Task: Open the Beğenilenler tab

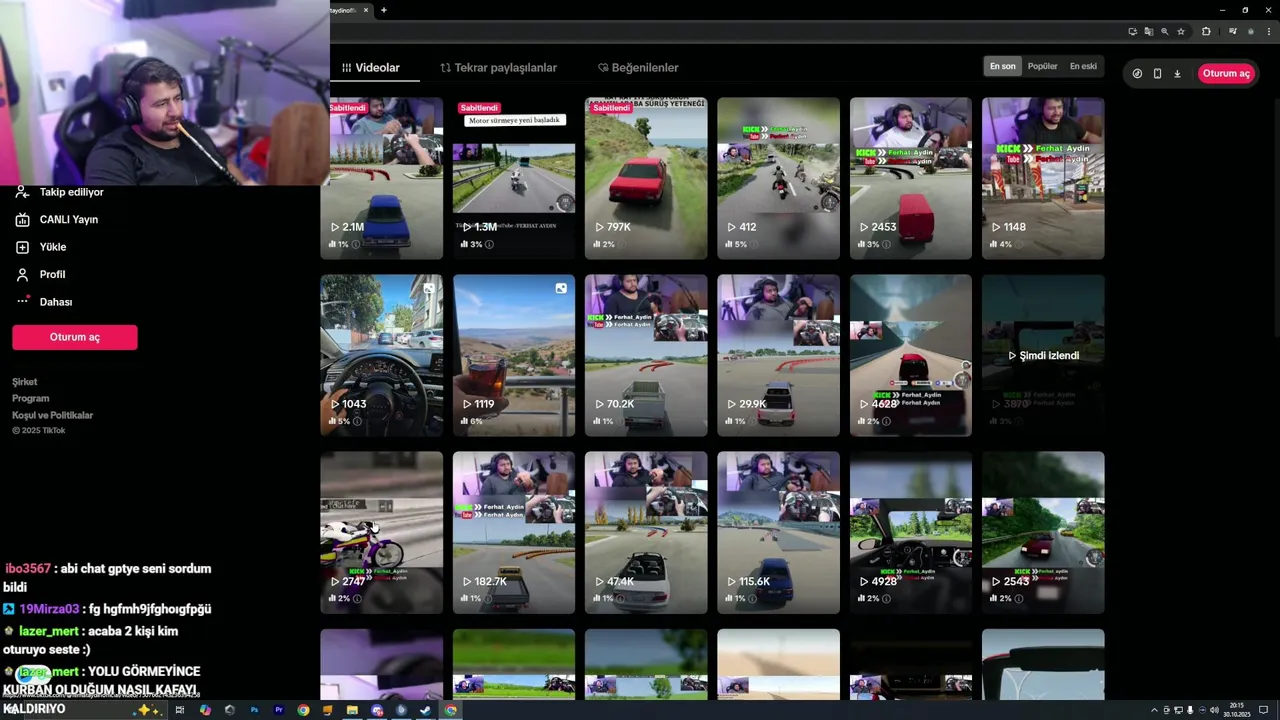Action: (638, 68)
